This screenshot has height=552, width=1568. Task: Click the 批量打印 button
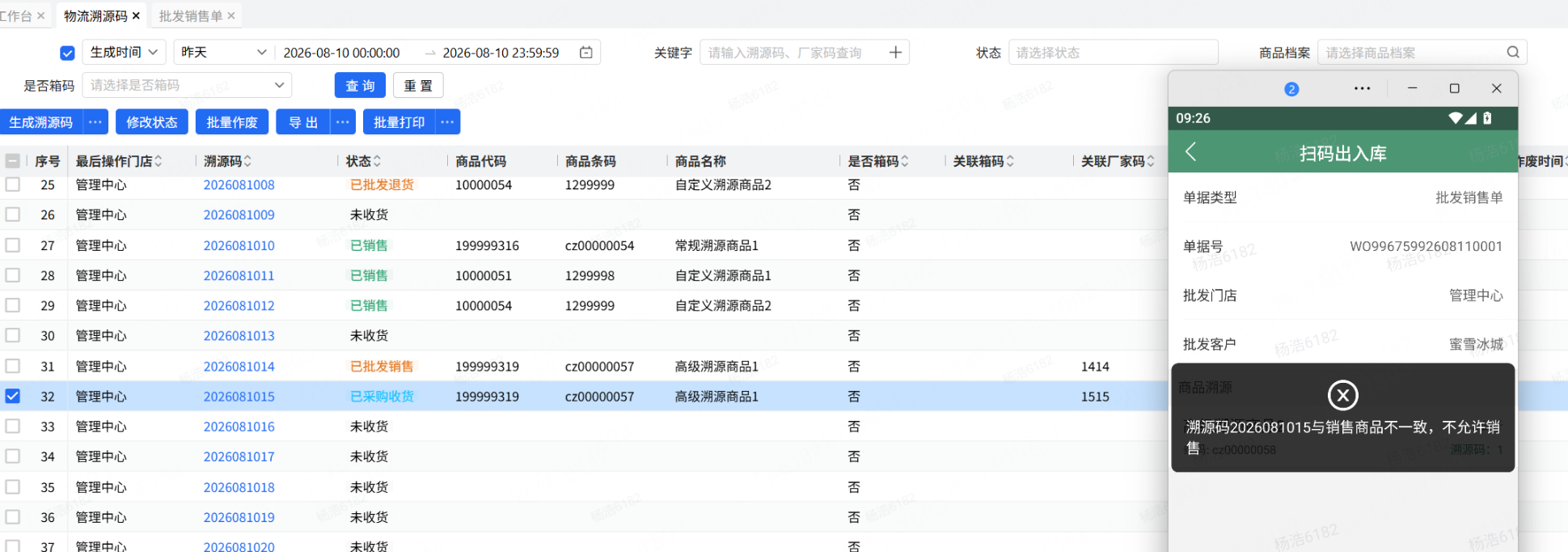coord(399,122)
